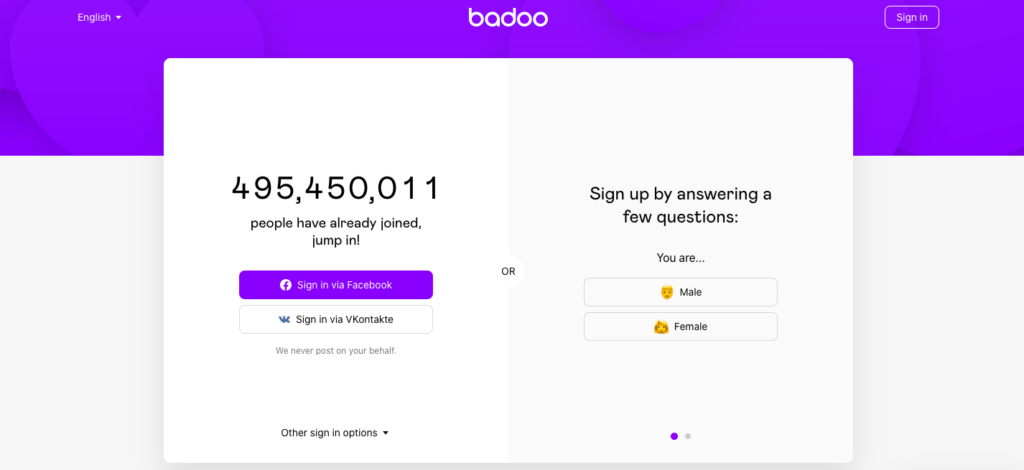Click the male face emoji icon
The image size is (1024, 470).
click(667, 292)
